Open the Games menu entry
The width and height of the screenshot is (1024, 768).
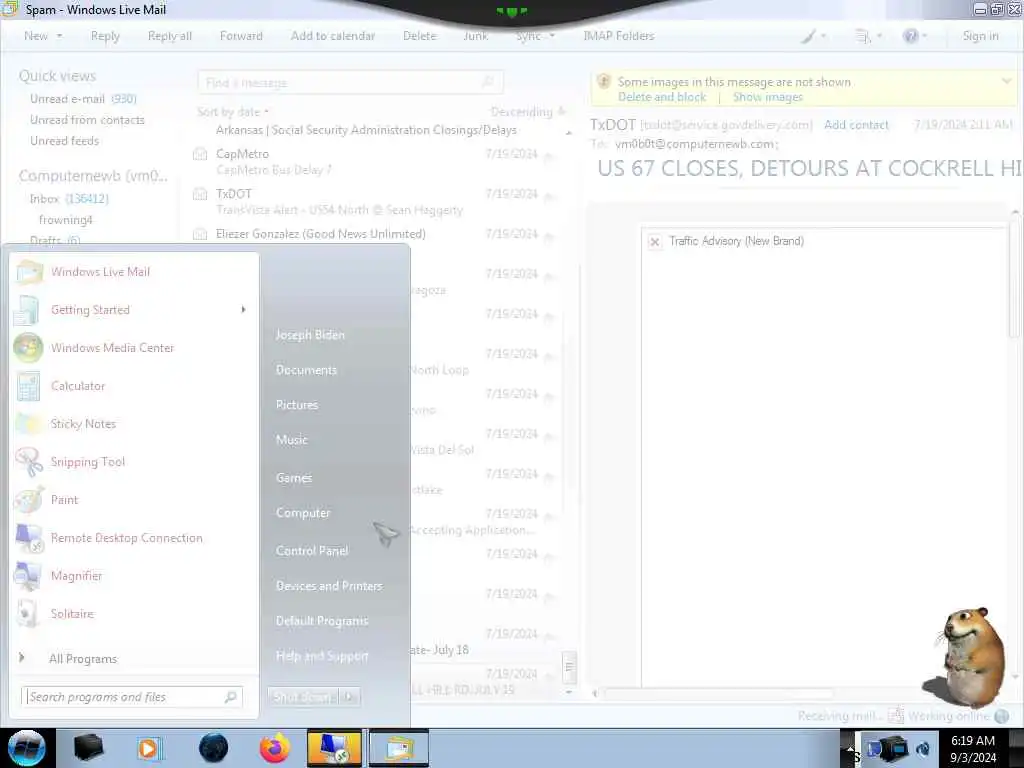(x=294, y=477)
